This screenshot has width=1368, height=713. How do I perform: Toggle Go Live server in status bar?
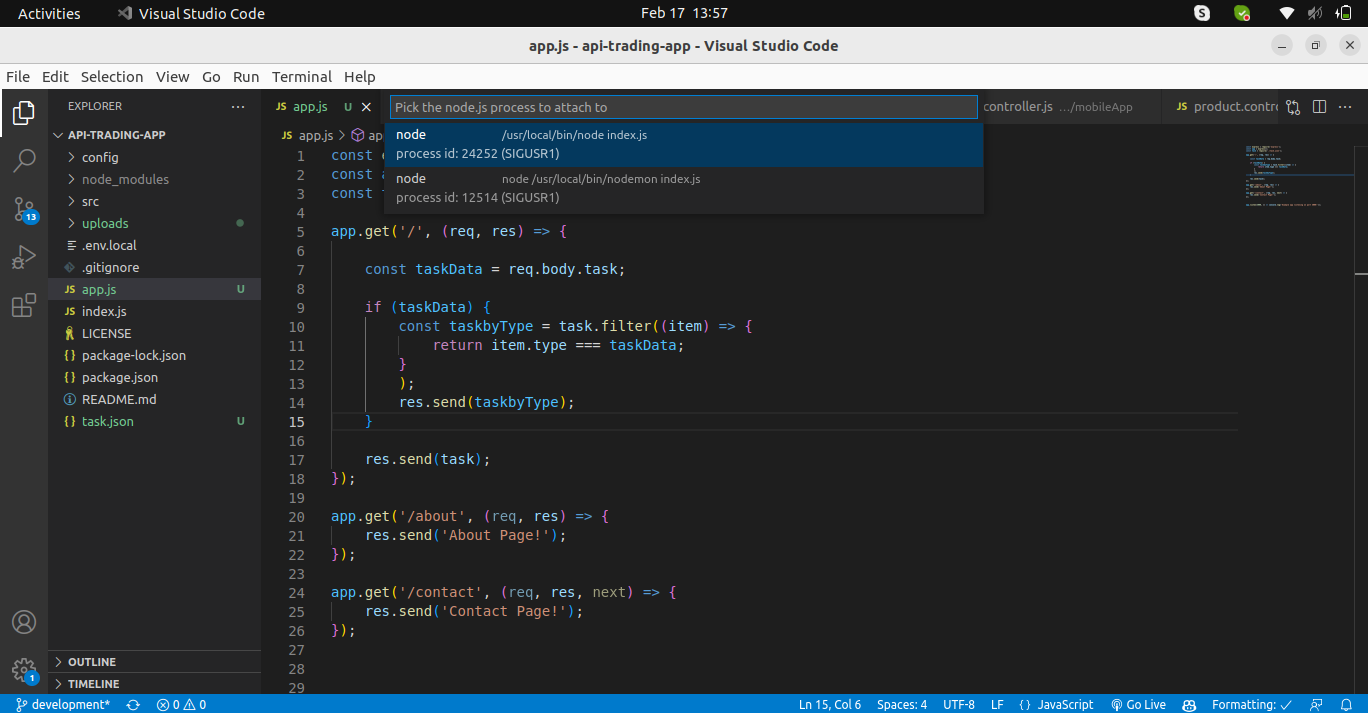click(x=1138, y=704)
